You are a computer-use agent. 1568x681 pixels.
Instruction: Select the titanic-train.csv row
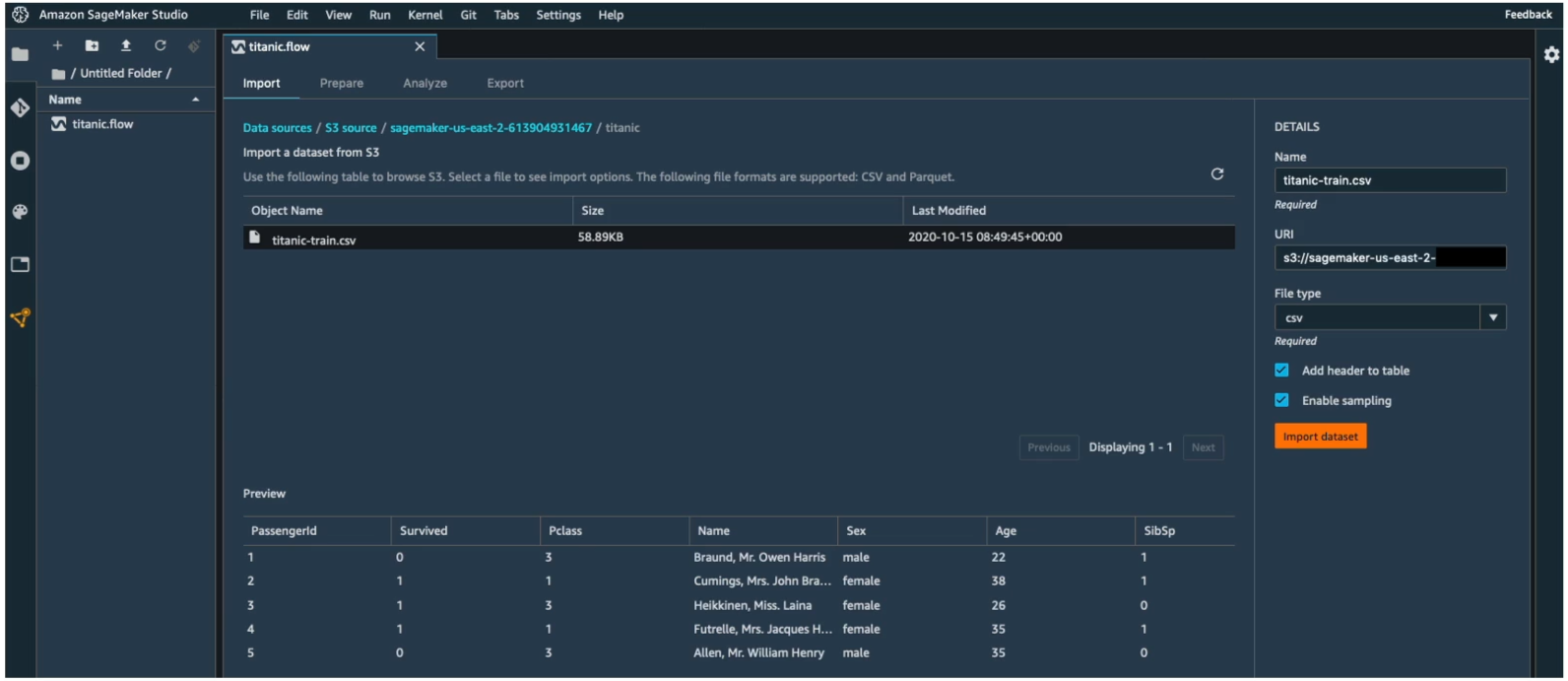(739, 238)
